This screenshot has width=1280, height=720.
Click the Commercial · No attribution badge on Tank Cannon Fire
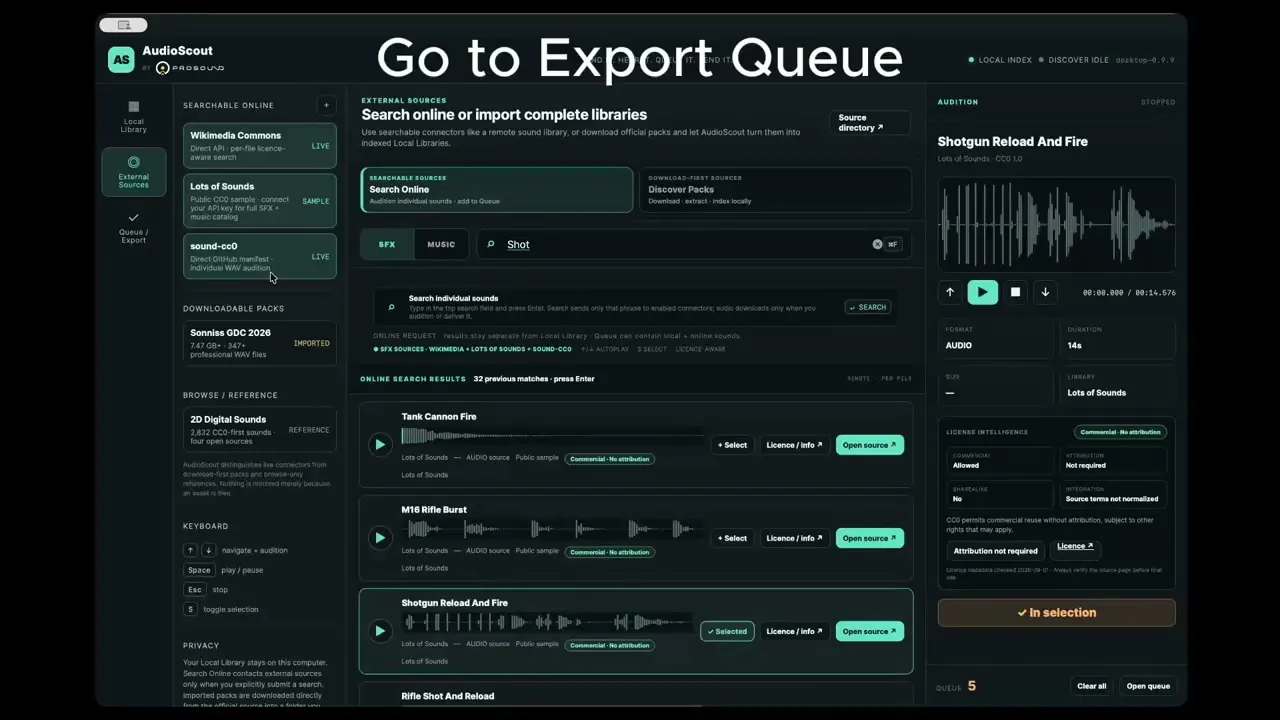pyautogui.click(x=609, y=459)
